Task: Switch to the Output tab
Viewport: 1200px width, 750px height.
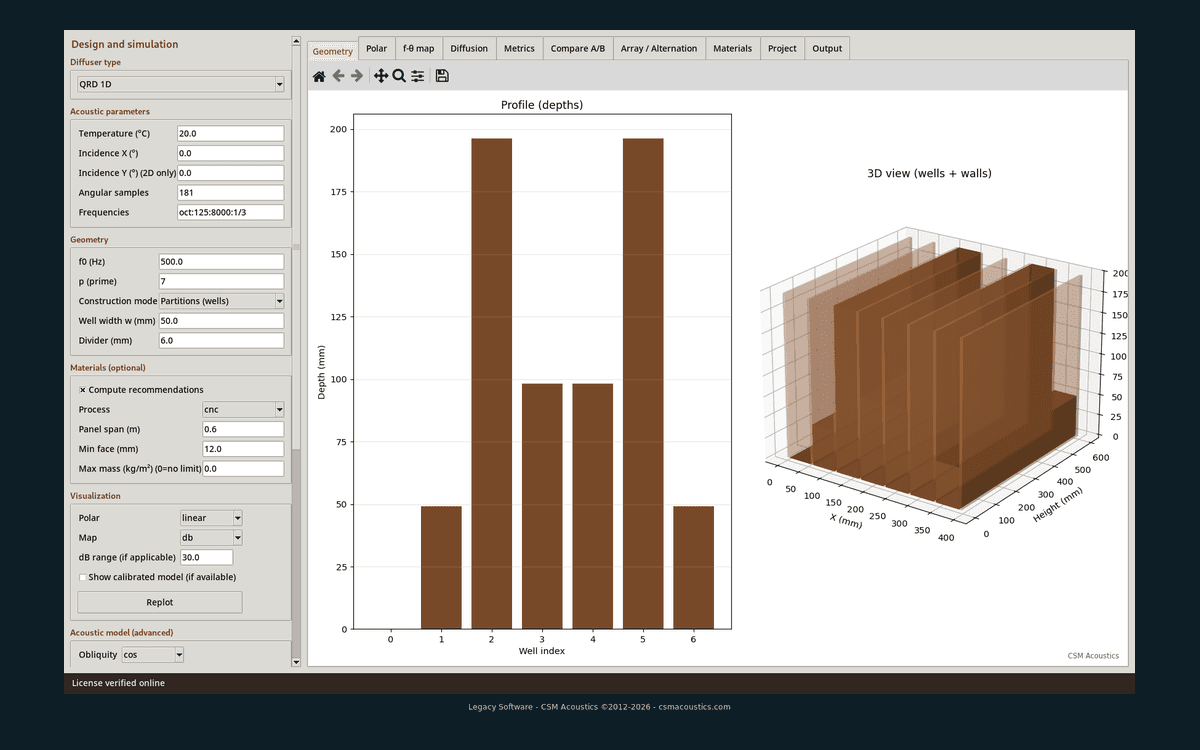Action: pyautogui.click(x=827, y=48)
